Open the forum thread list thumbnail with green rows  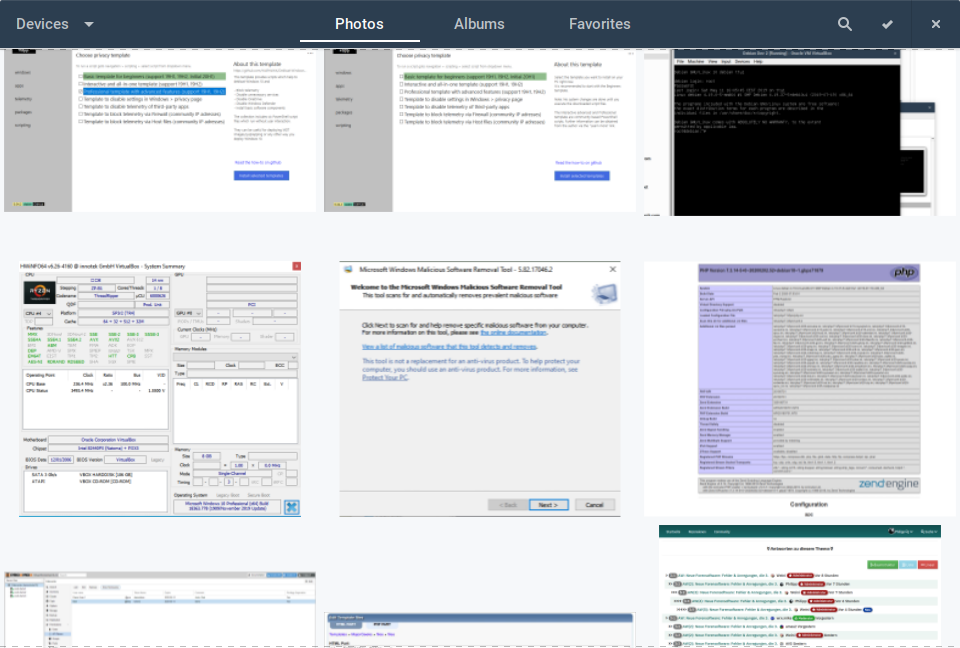pyautogui.click(x=800, y=585)
